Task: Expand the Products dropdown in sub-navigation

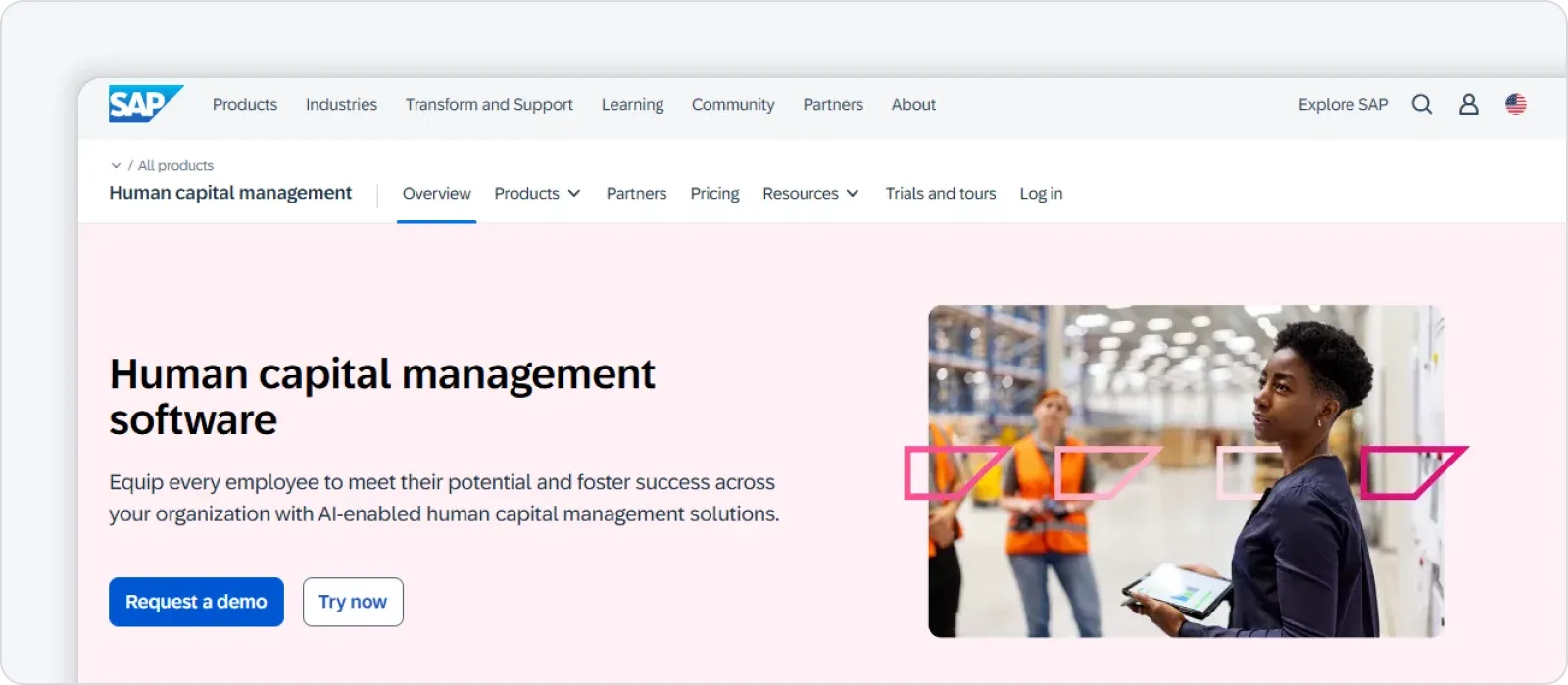Action: click(x=537, y=194)
